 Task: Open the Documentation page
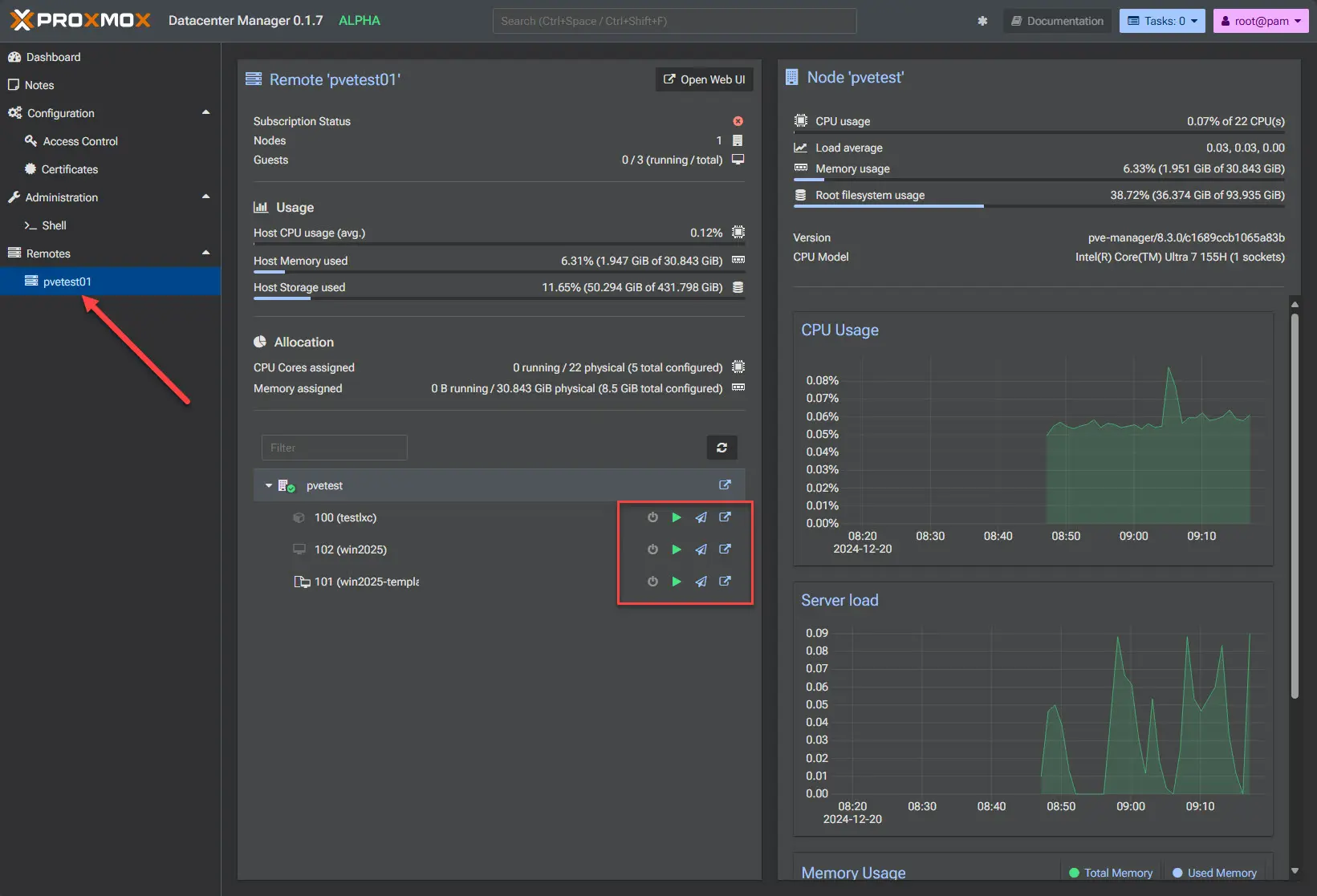[x=1056, y=21]
